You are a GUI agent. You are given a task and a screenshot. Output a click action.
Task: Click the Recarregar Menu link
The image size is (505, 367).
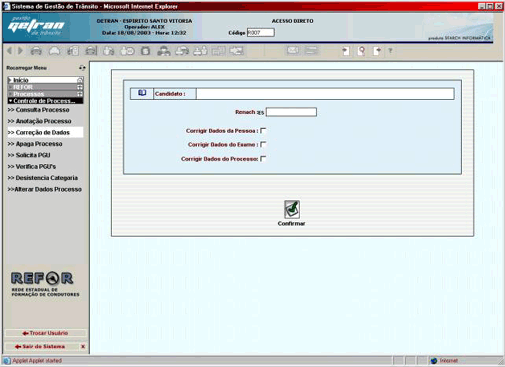[27, 68]
